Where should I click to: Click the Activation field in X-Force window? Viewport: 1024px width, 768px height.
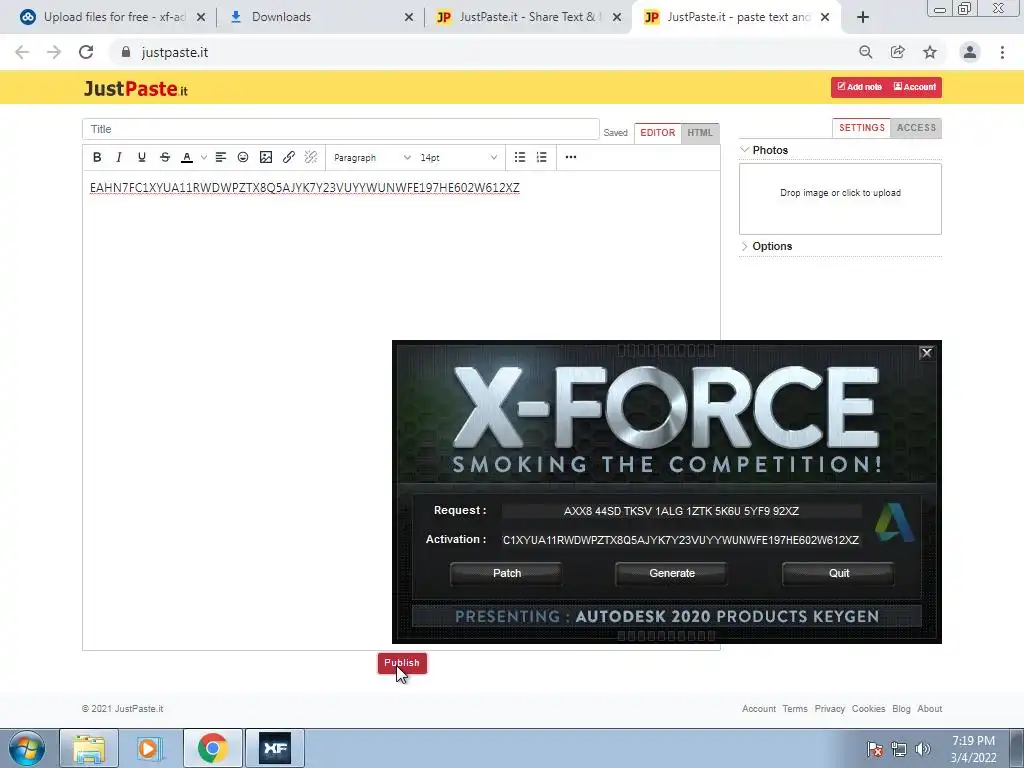tap(681, 540)
